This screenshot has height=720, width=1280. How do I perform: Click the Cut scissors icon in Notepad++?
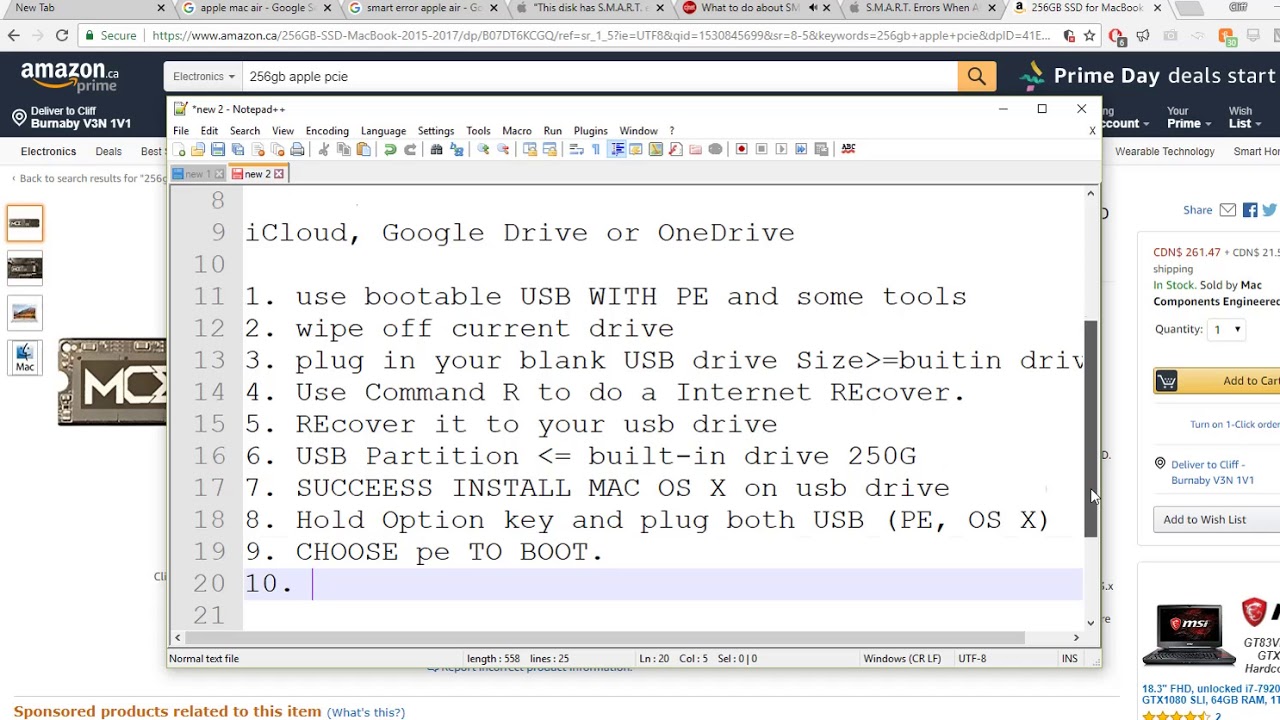(324, 149)
